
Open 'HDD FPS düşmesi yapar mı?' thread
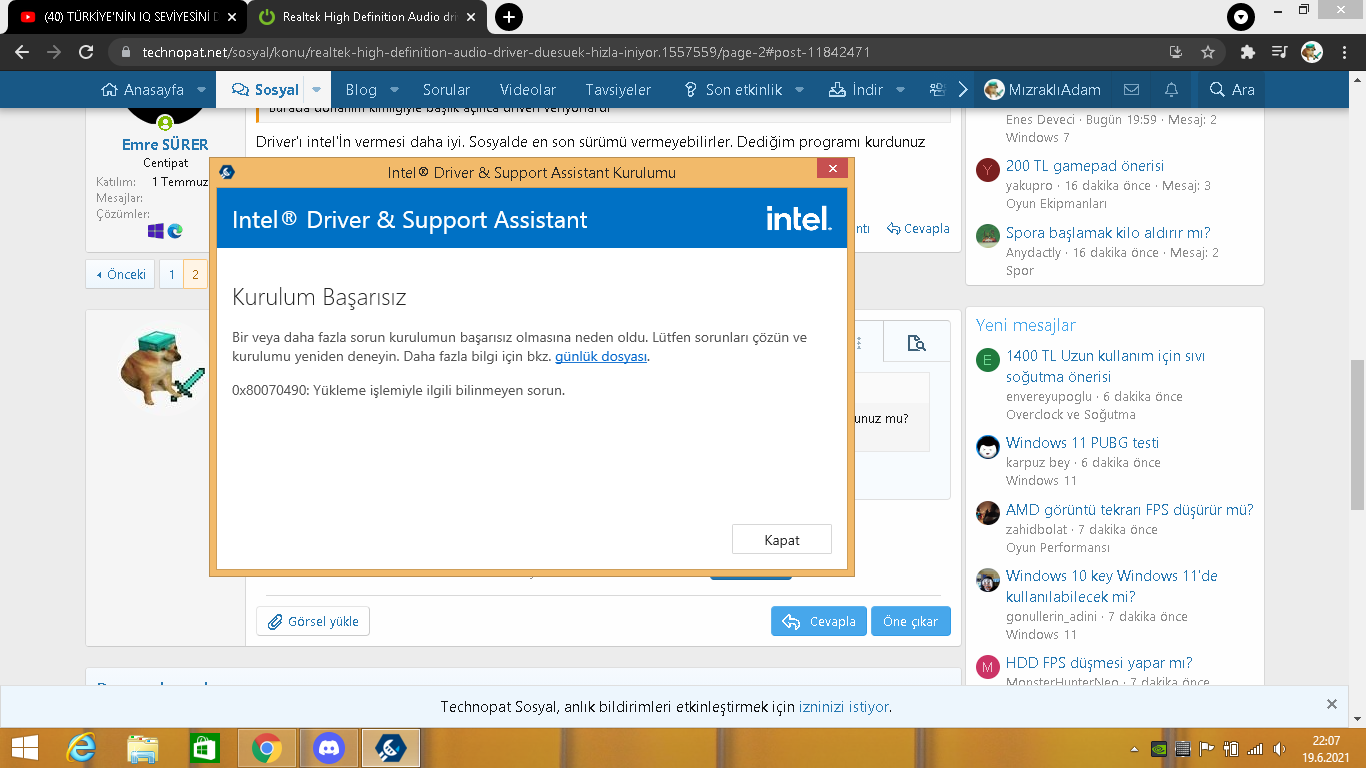(1099, 663)
